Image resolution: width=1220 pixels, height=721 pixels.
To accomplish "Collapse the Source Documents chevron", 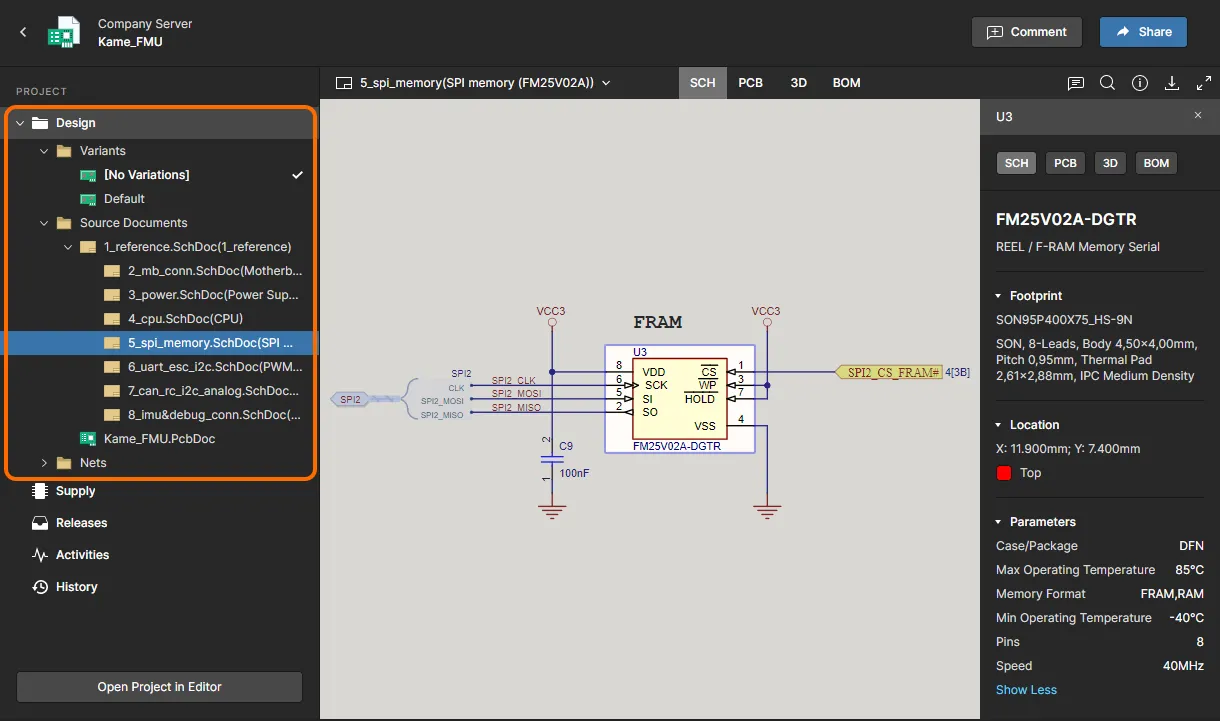I will coord(44,223).
